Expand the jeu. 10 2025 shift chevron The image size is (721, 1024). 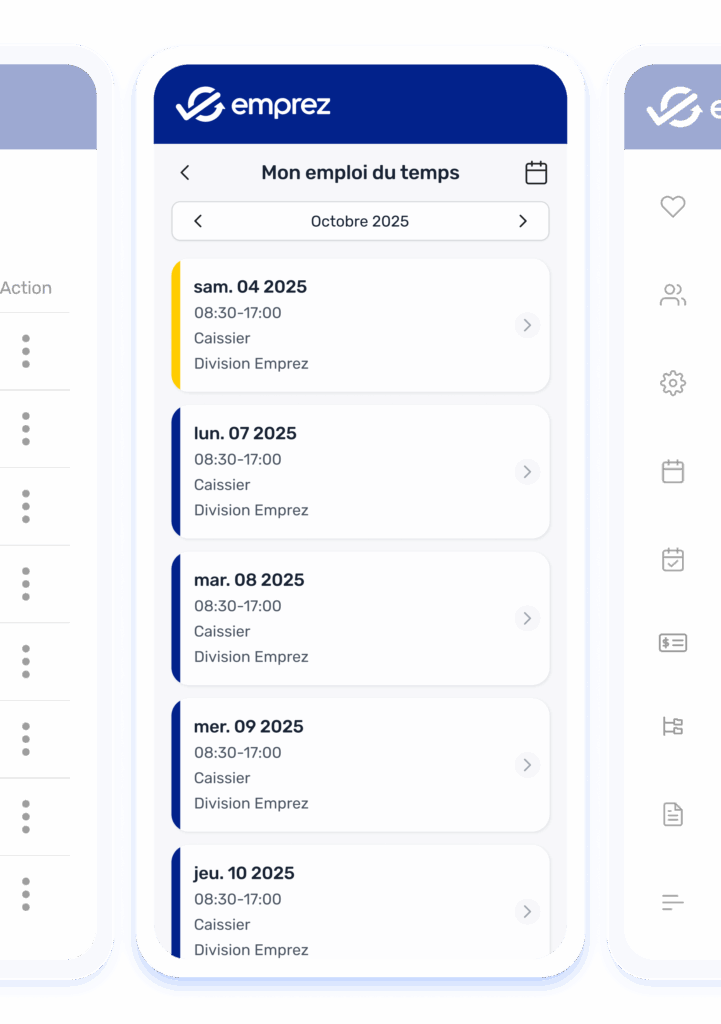point(527,911)
